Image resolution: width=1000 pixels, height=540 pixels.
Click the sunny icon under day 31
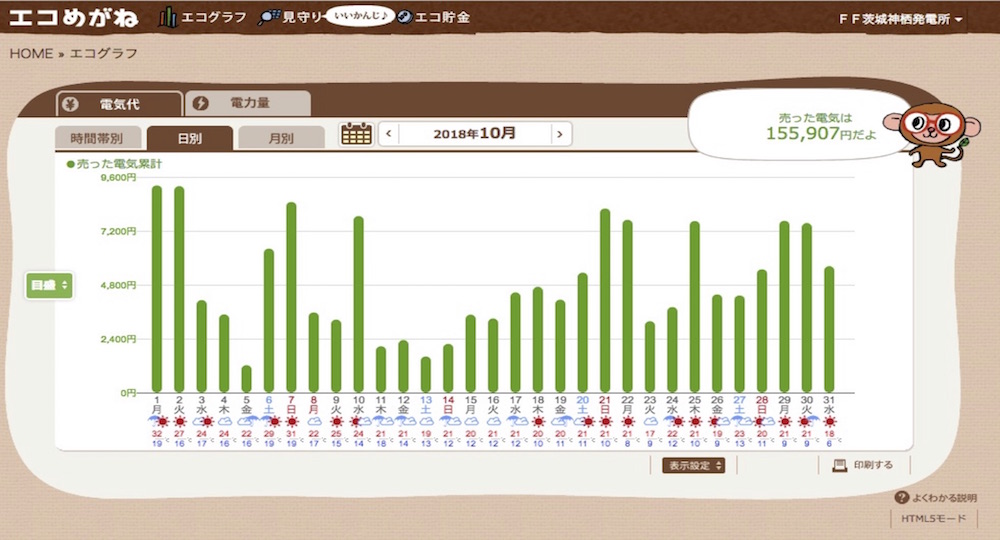coord(829,421)
